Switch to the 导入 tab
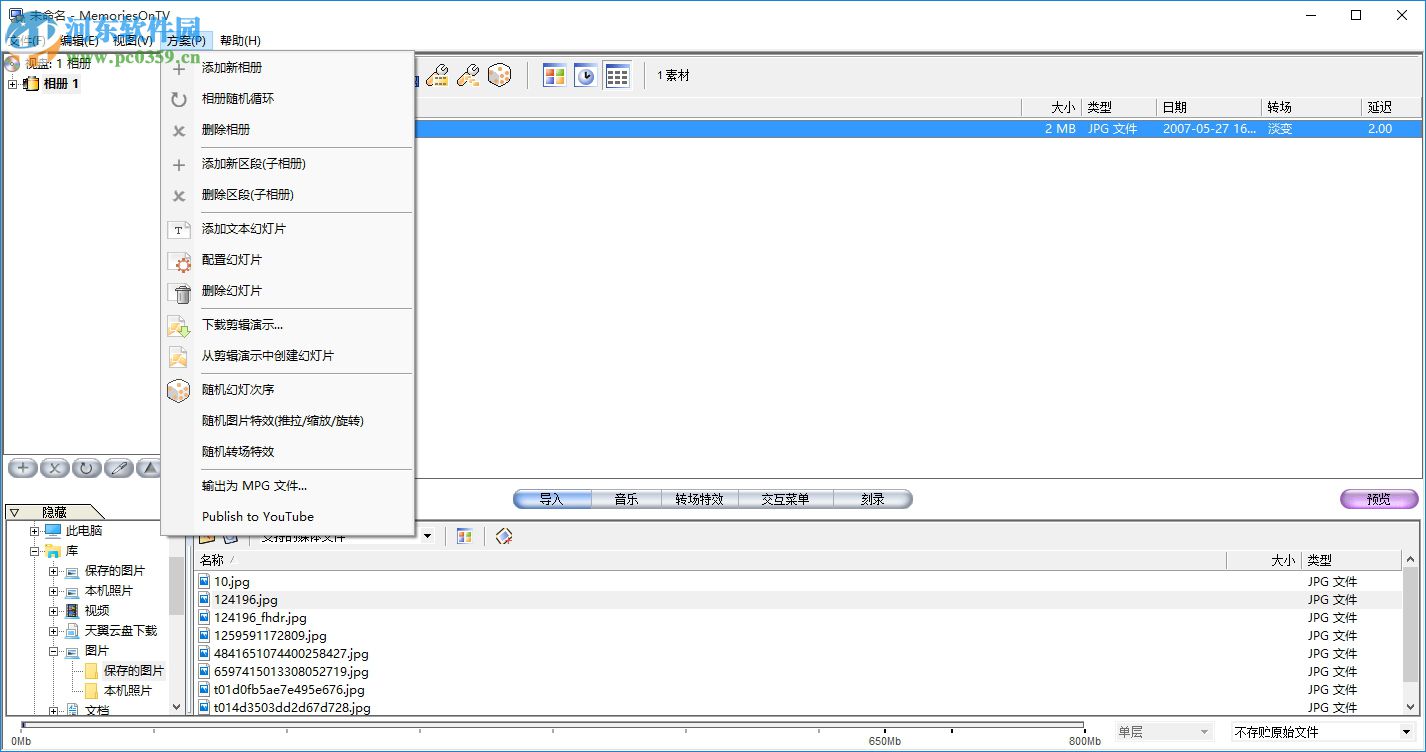1426x752 pixels. click(x=552, y=499)
